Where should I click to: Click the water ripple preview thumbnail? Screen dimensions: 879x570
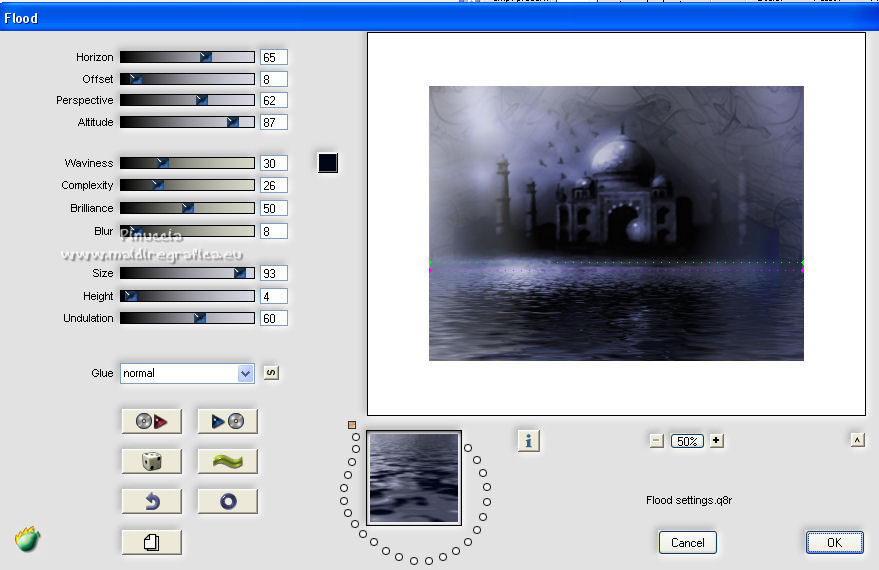click(414, 478)
